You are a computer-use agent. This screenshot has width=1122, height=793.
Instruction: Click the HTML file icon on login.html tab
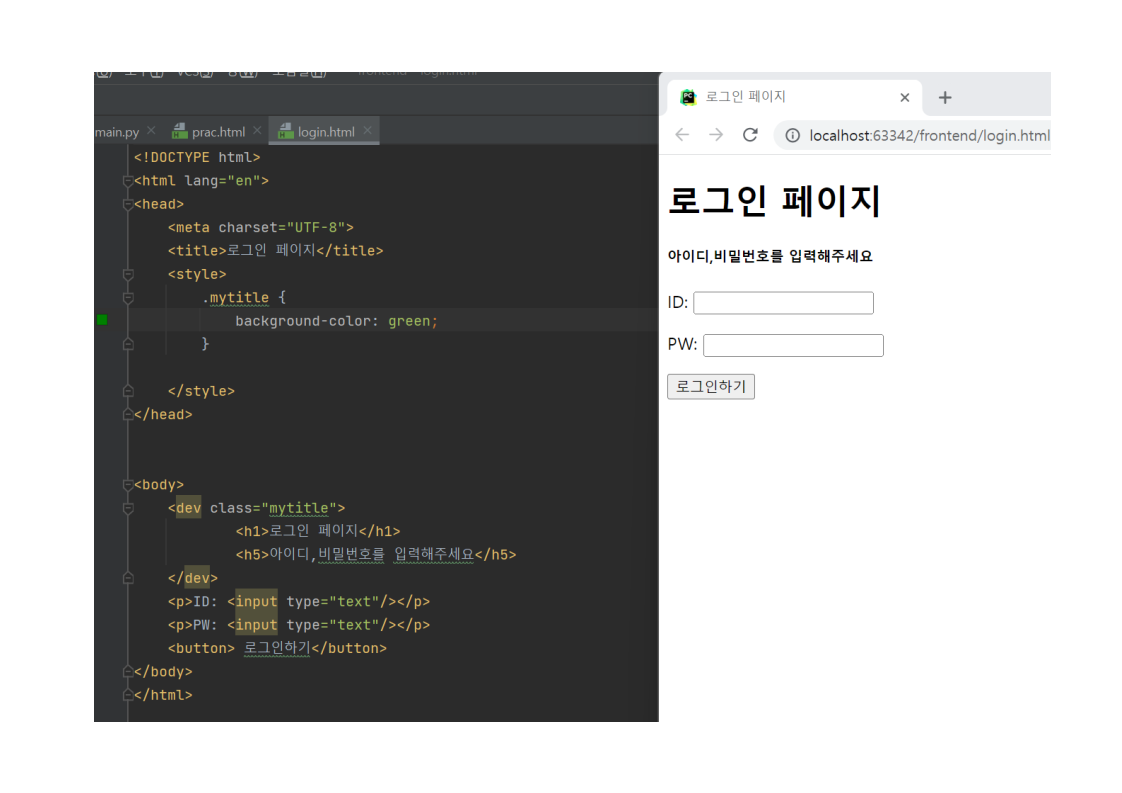pyautogui.click(x=286, y=131)
